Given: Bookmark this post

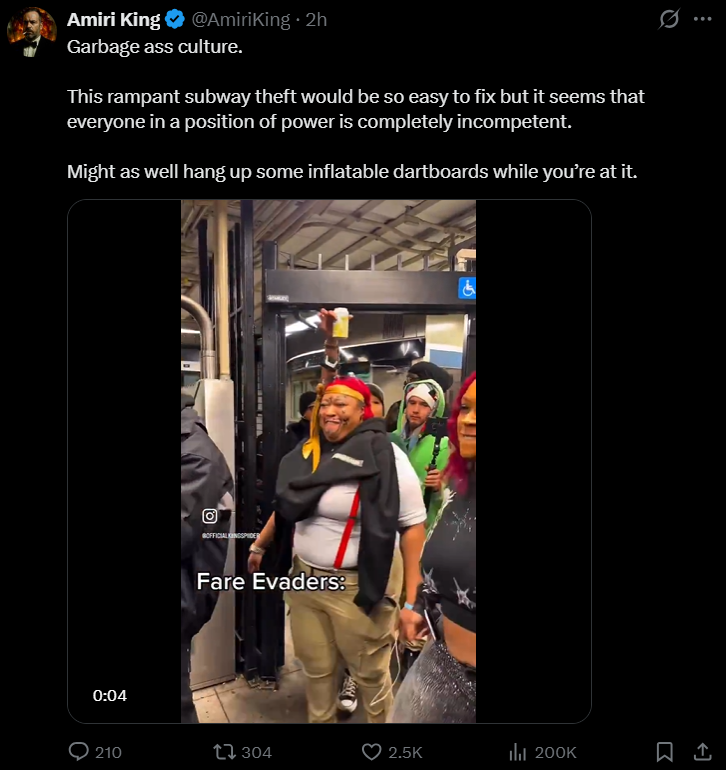Looking at the screenshot, I should click(665, 751).
